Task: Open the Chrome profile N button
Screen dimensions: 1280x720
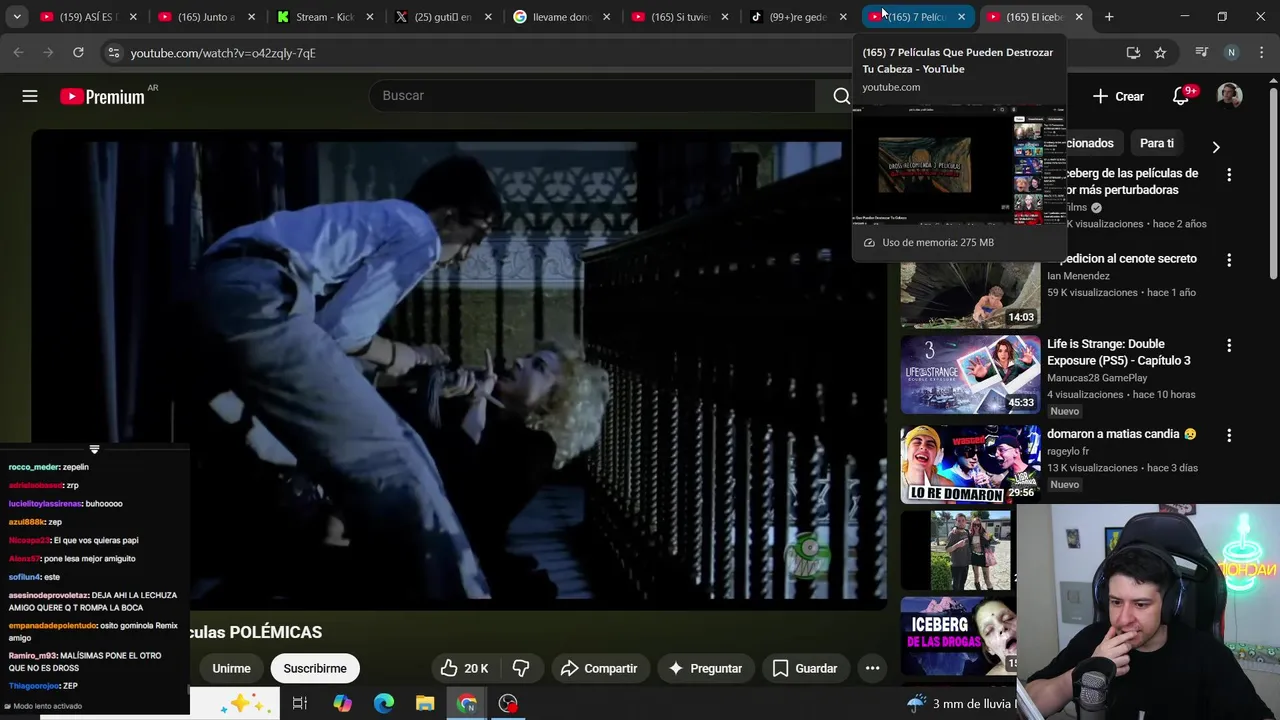Action: coord(1231,53)
